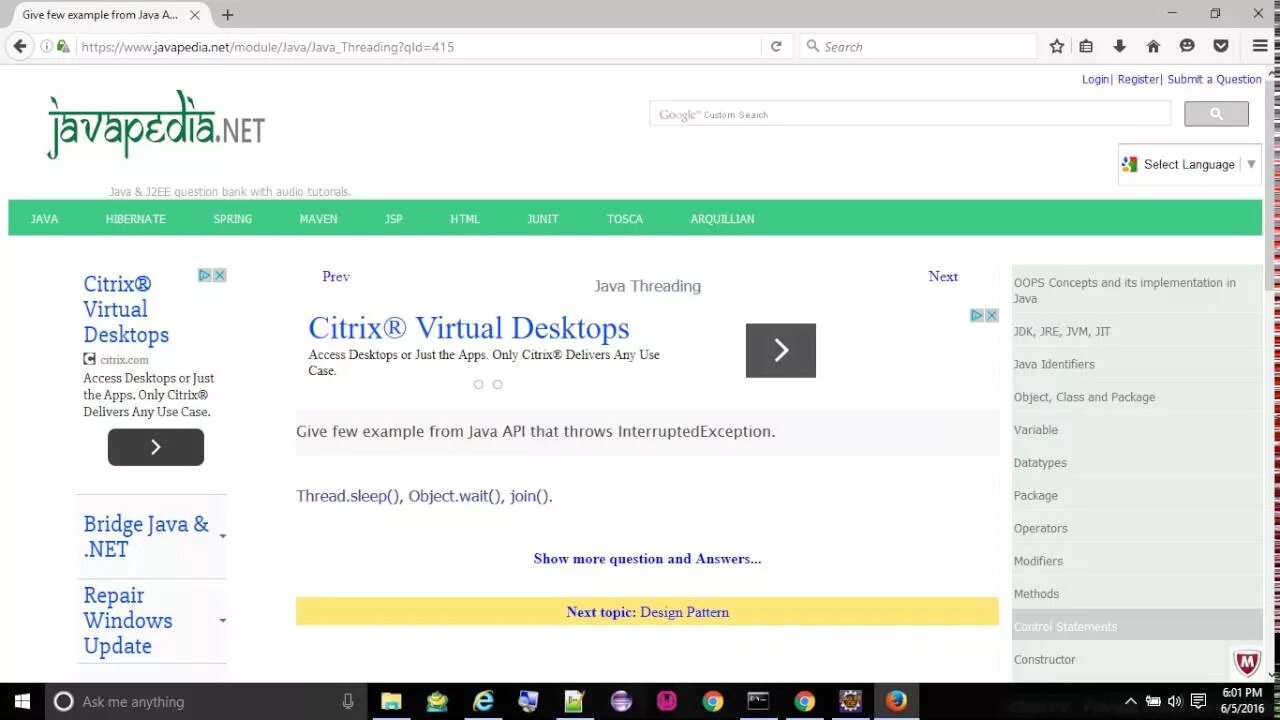Click the Register link
The image size is (1280, 720).
pos(1138,79)
